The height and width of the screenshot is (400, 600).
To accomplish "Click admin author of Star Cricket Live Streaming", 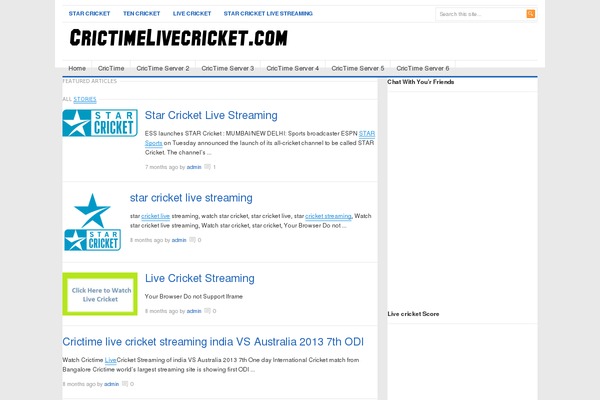I will tap(194, 167).
